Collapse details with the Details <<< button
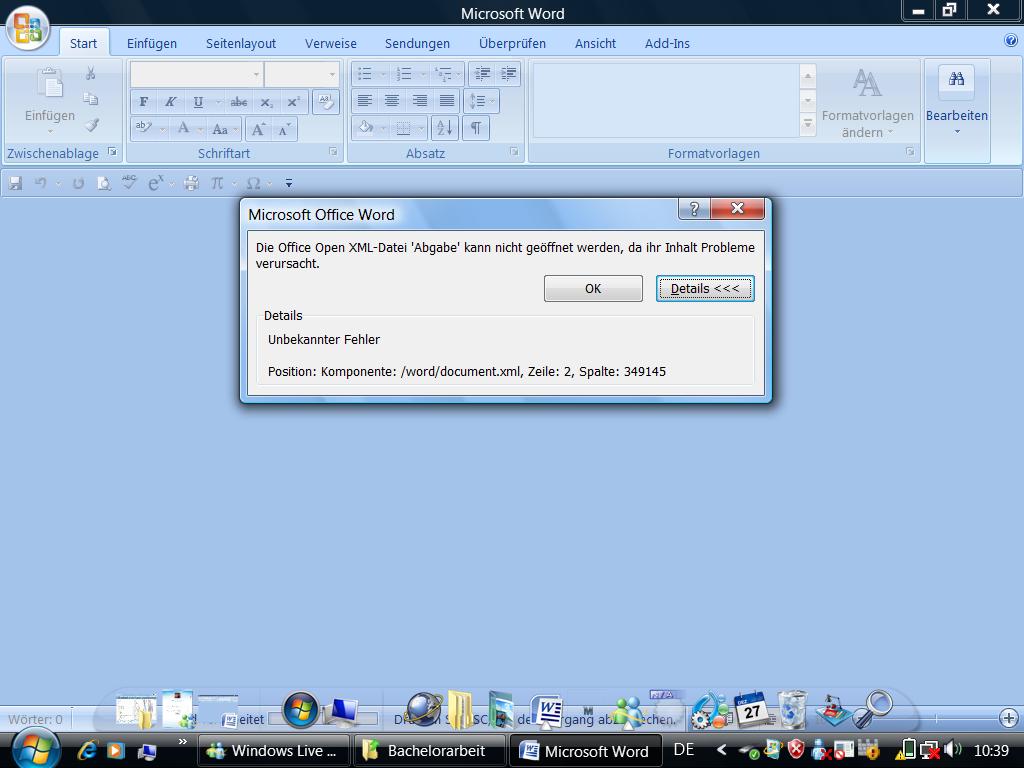The width and height of the screenshot is (1024, 768). click(x=705, y=288)
